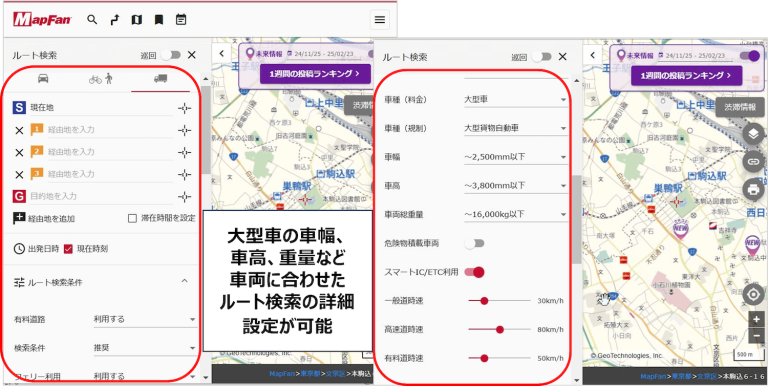
Task: Toggle 巡回 switch in right panel
Action: pyautogui.click(x=542, y=57)
